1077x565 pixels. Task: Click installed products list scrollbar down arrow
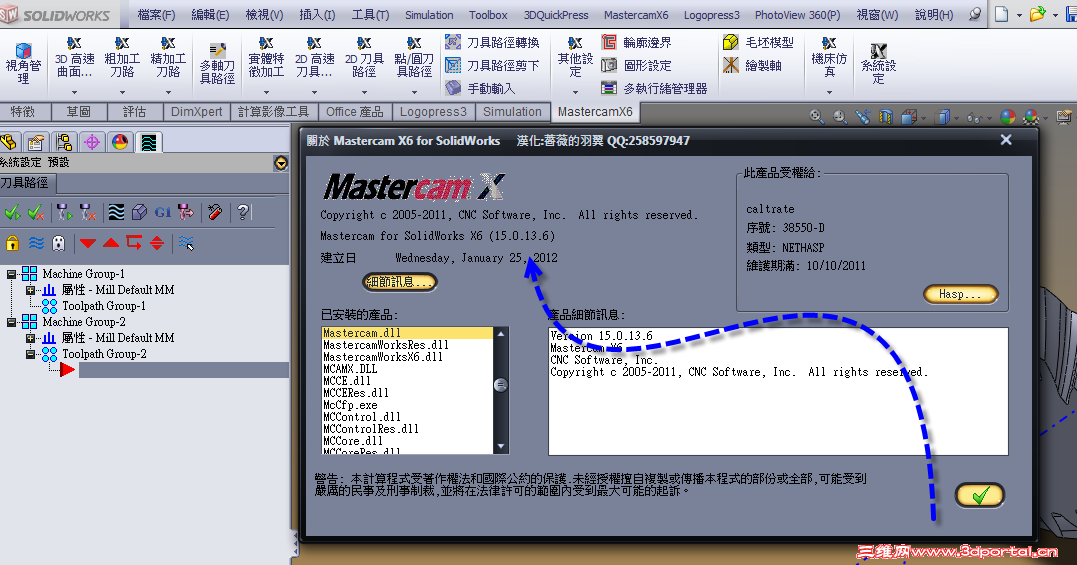pyautogui.click(x=501, y=446)
